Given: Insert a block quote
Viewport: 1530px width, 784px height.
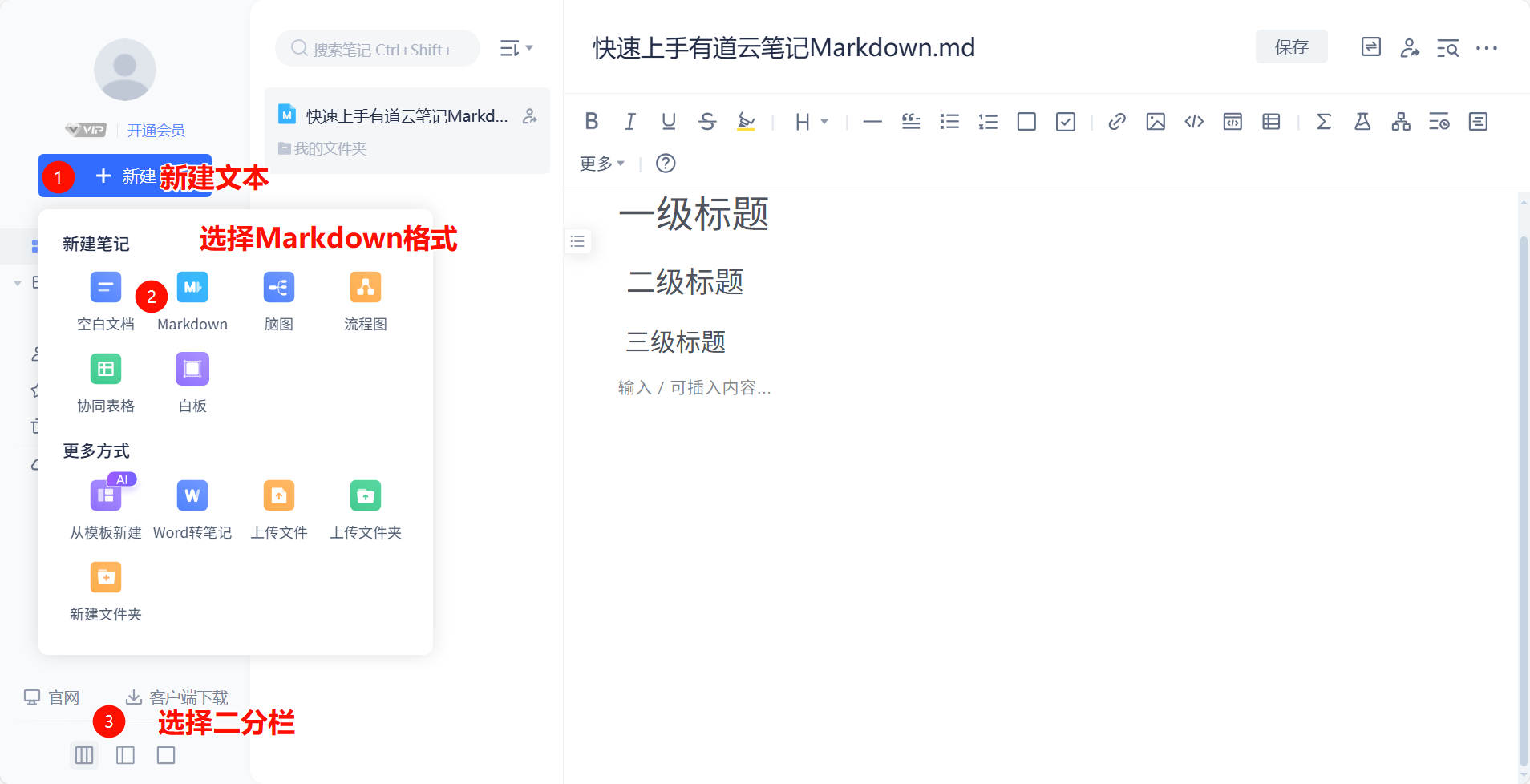Looking at the screenshot, I should coord(911,121).
